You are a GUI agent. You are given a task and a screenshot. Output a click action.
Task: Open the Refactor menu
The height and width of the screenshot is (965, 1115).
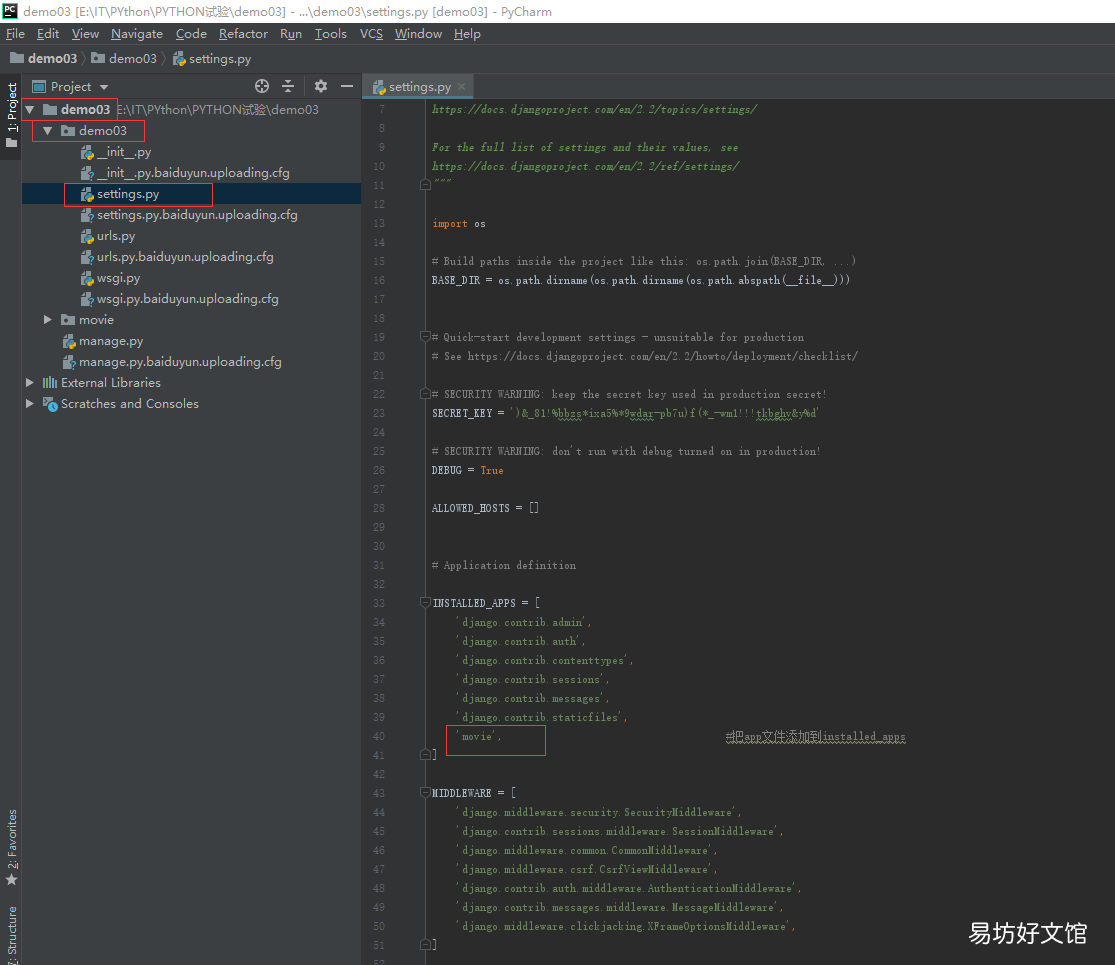pos(243,34)
